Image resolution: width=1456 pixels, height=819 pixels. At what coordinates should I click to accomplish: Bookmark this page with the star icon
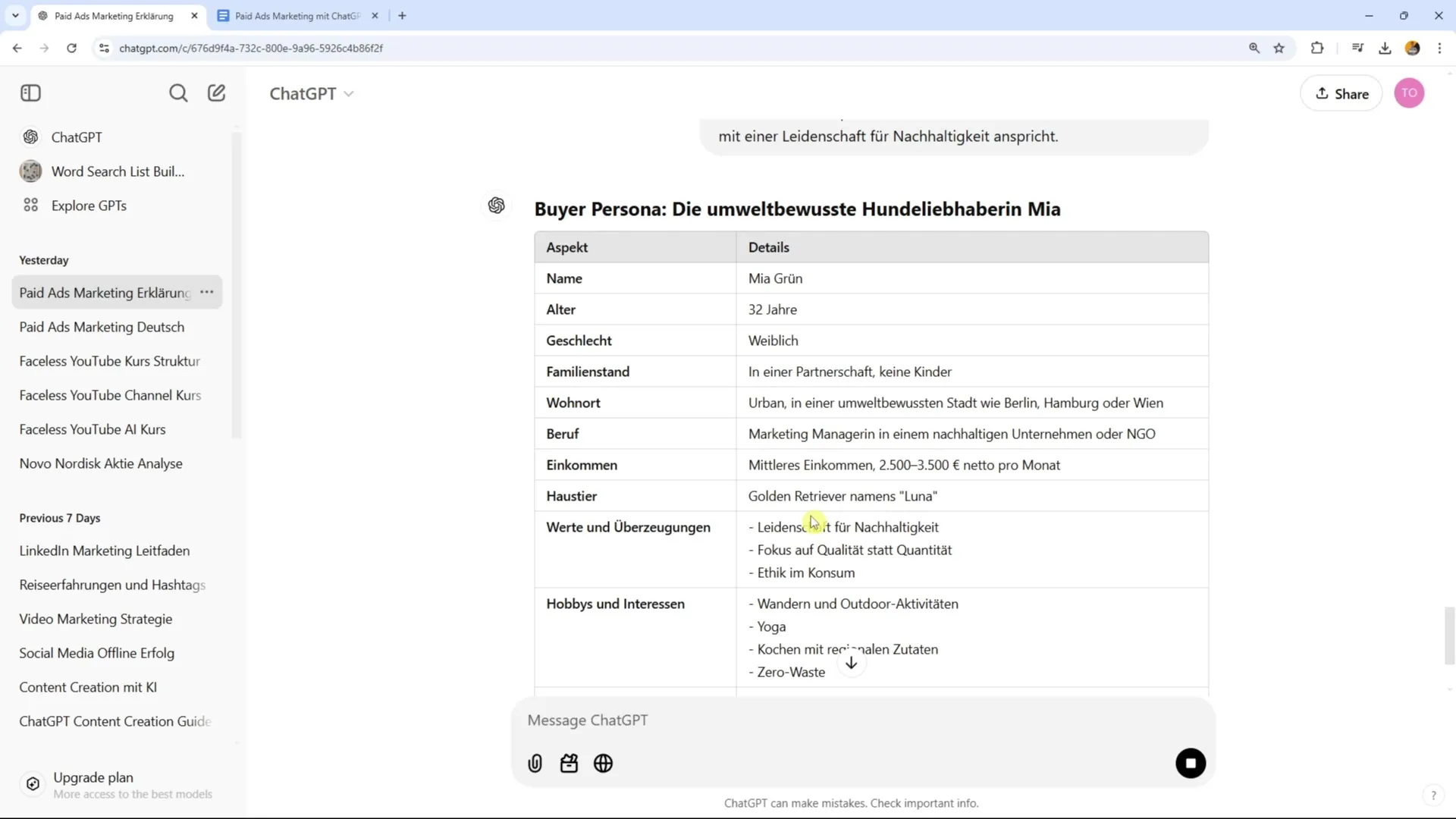point(1279,48)
